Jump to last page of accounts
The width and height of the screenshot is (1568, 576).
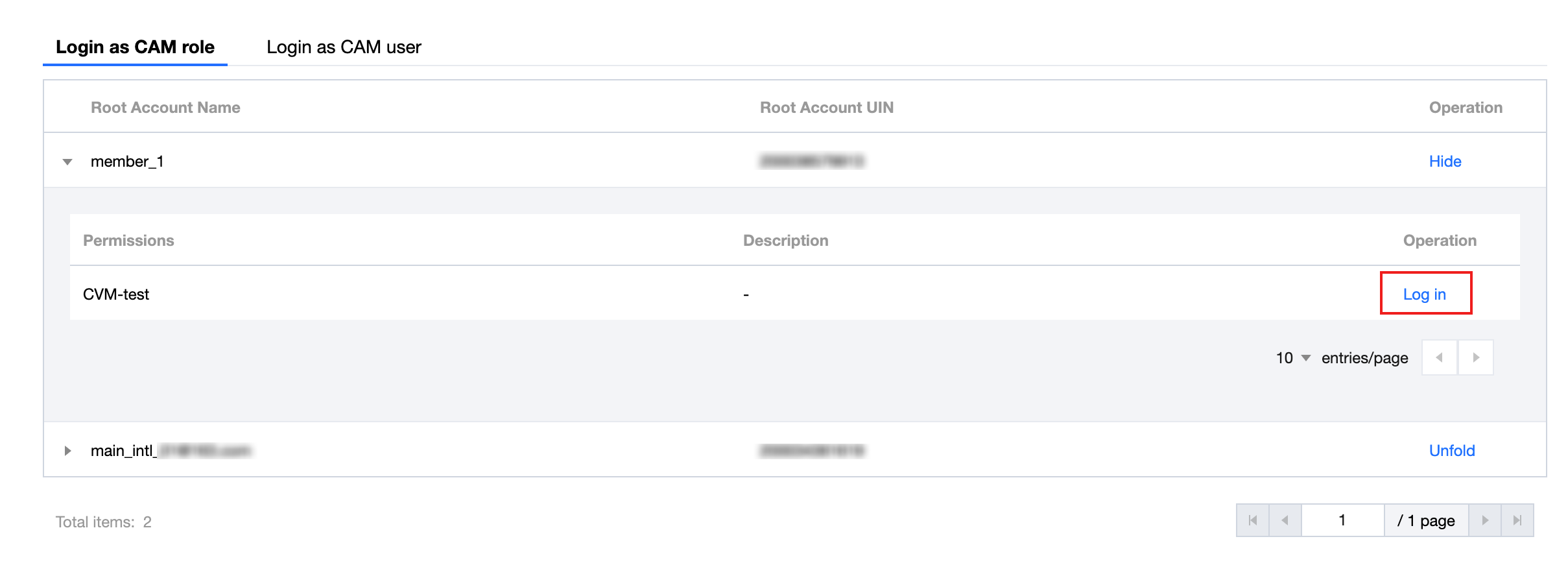tap(1517, 520)
